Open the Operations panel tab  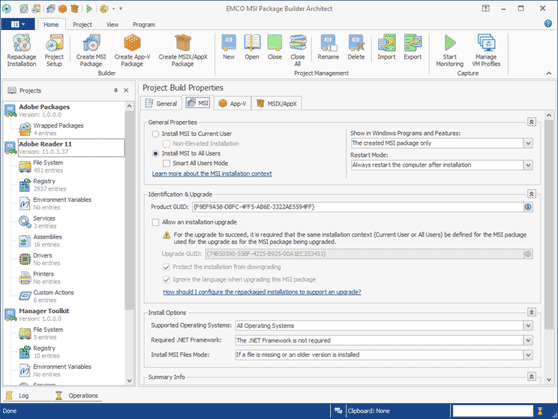coord(77,396)
